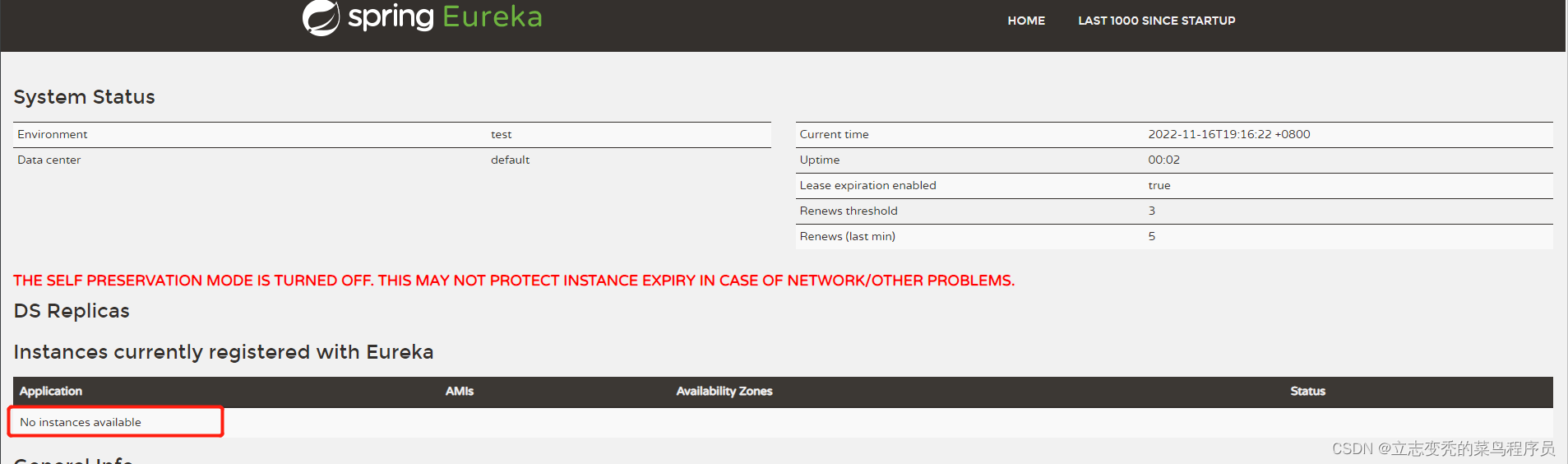Click the Spring leaf logo icon
This screenshot has width=1568, height=464.
[321, 17]
